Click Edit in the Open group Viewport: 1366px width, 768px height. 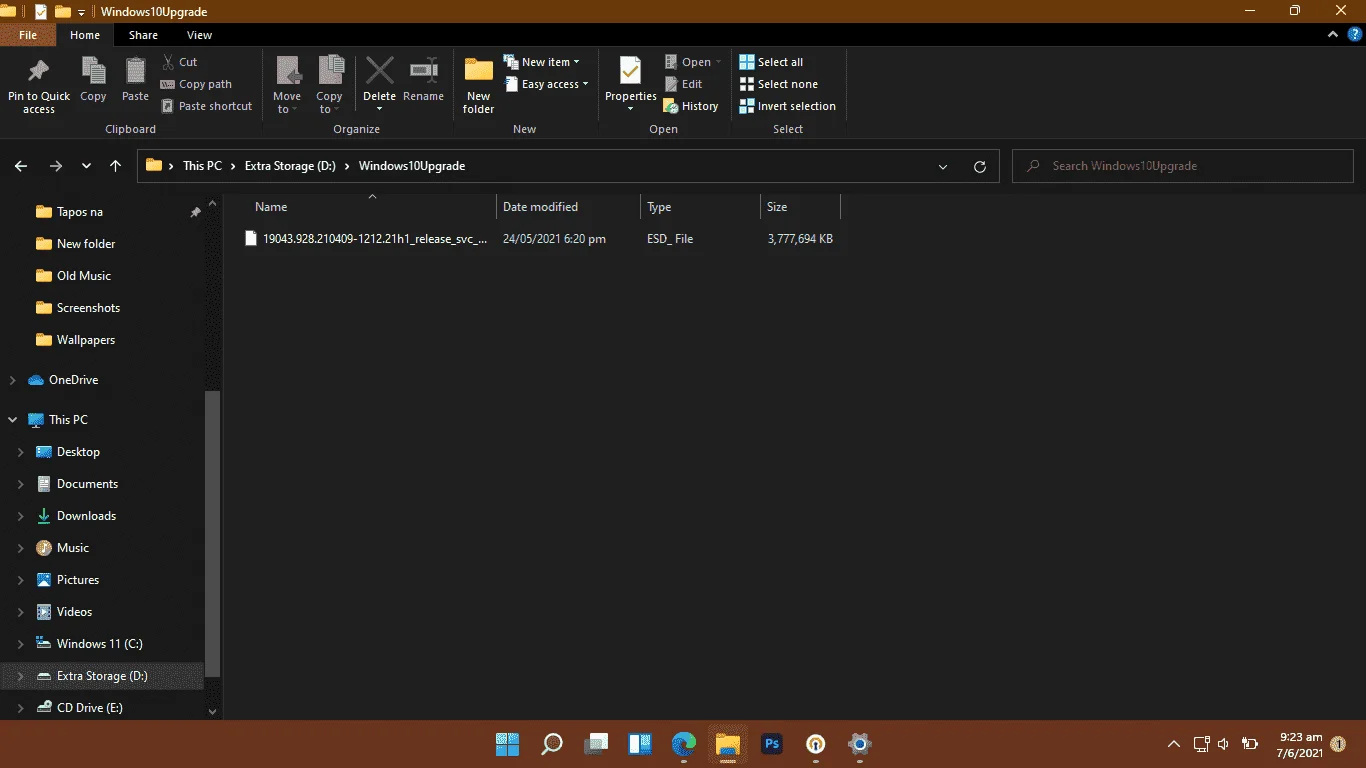click(684, 84)
